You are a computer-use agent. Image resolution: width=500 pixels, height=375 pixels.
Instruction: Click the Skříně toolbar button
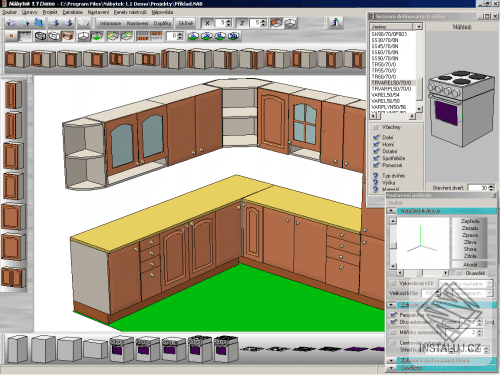pyautogui.click(x=186, y=23)
